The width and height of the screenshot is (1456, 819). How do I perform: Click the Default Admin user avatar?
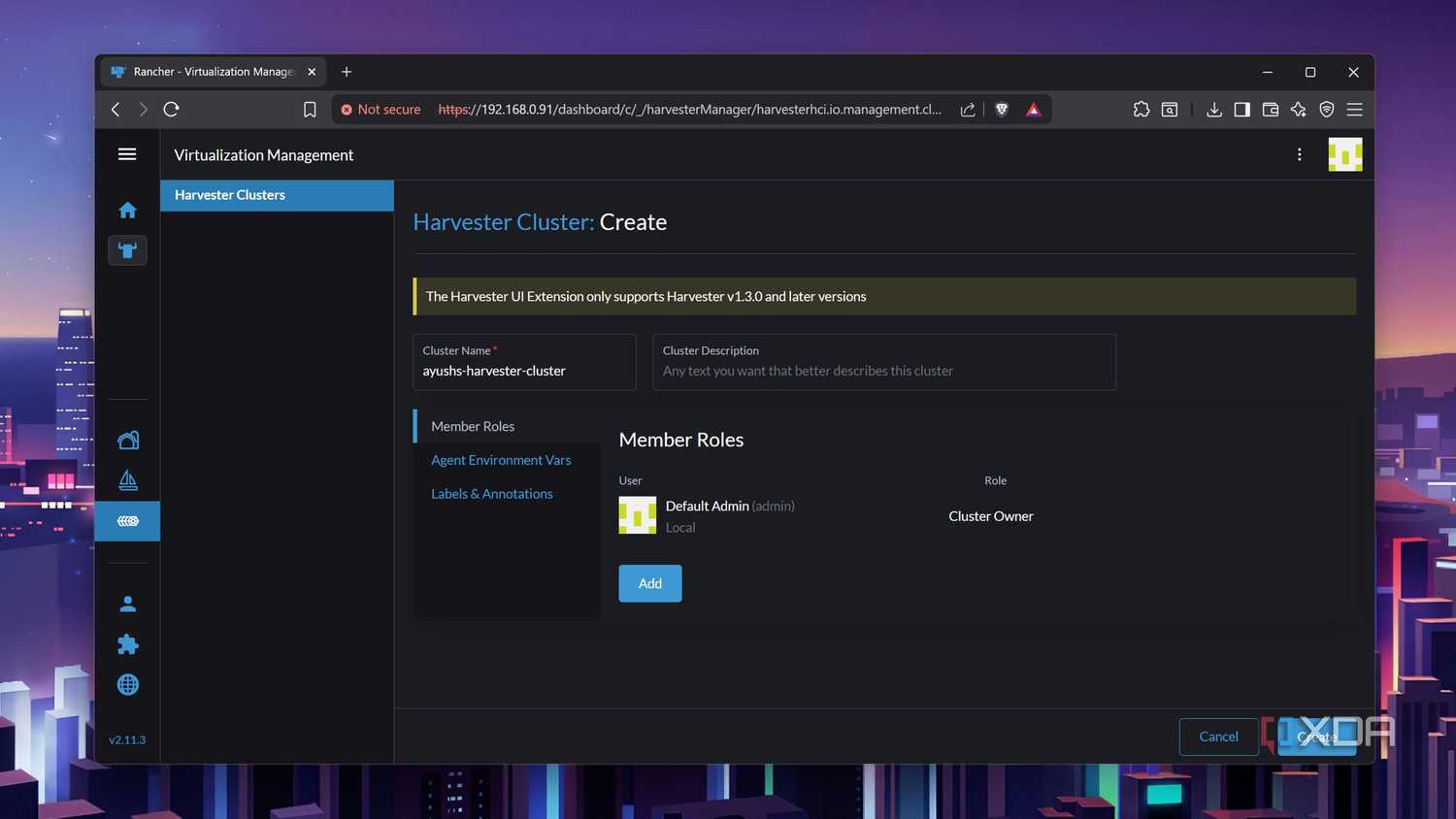click(x=638, y=515)
